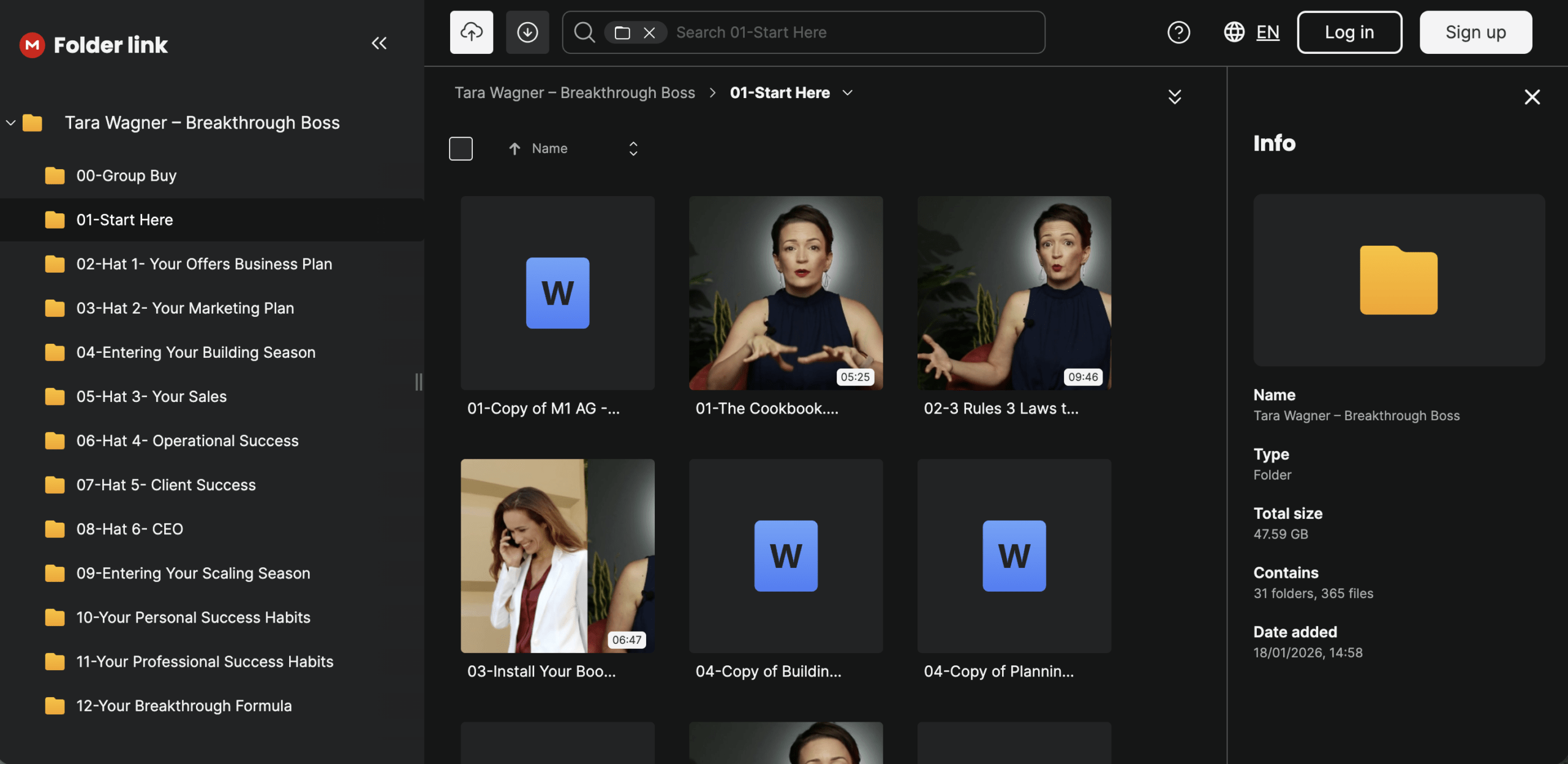1568x764 pixels.
Task: Click the Sign up button
Action: coord(1475,32)
